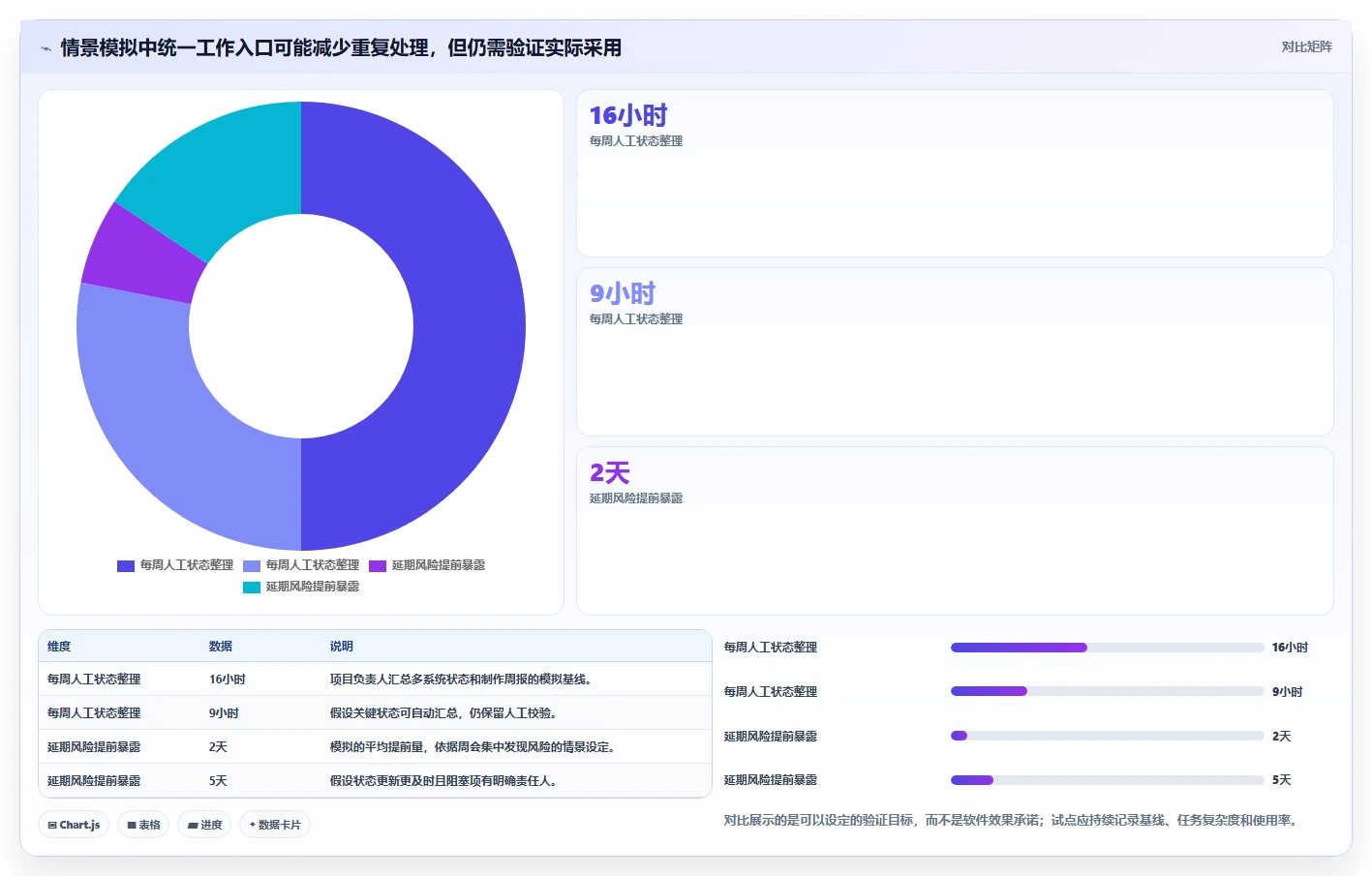Toggle the cyan legend swatch
1372x876 pixels.
252,587
